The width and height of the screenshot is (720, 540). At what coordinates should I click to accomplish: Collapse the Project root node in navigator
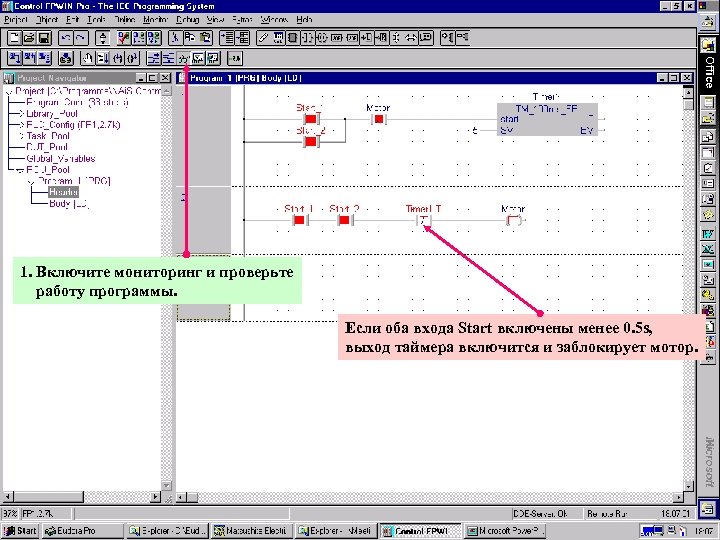click(9, 92)
